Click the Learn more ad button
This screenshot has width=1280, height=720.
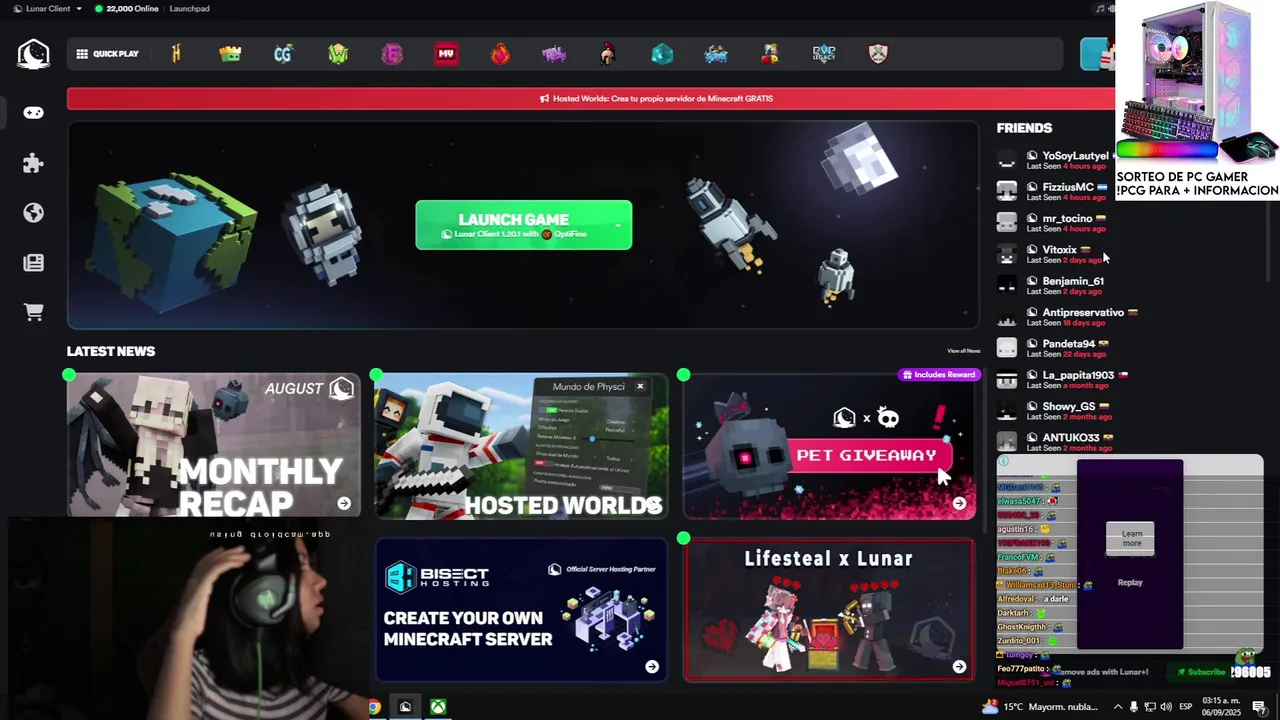point(1131,538)
